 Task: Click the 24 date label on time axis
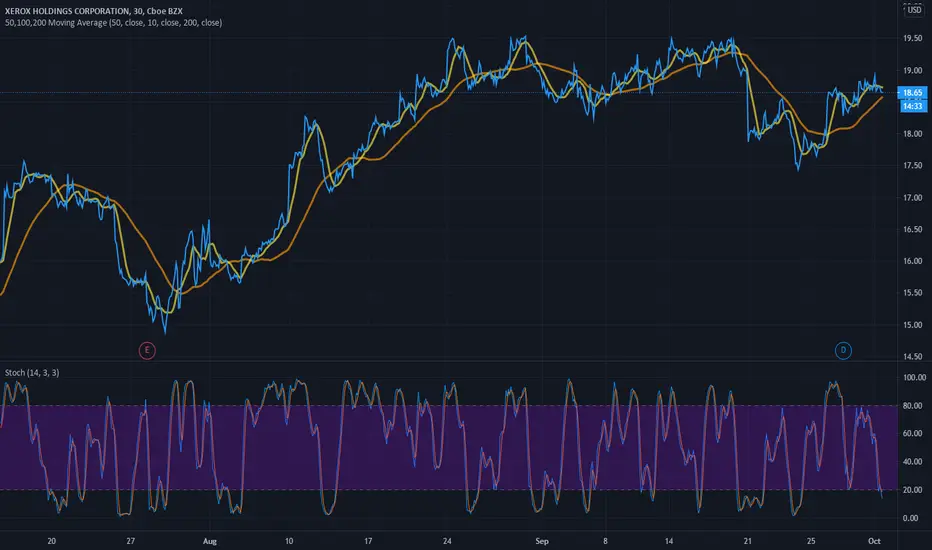447,541
